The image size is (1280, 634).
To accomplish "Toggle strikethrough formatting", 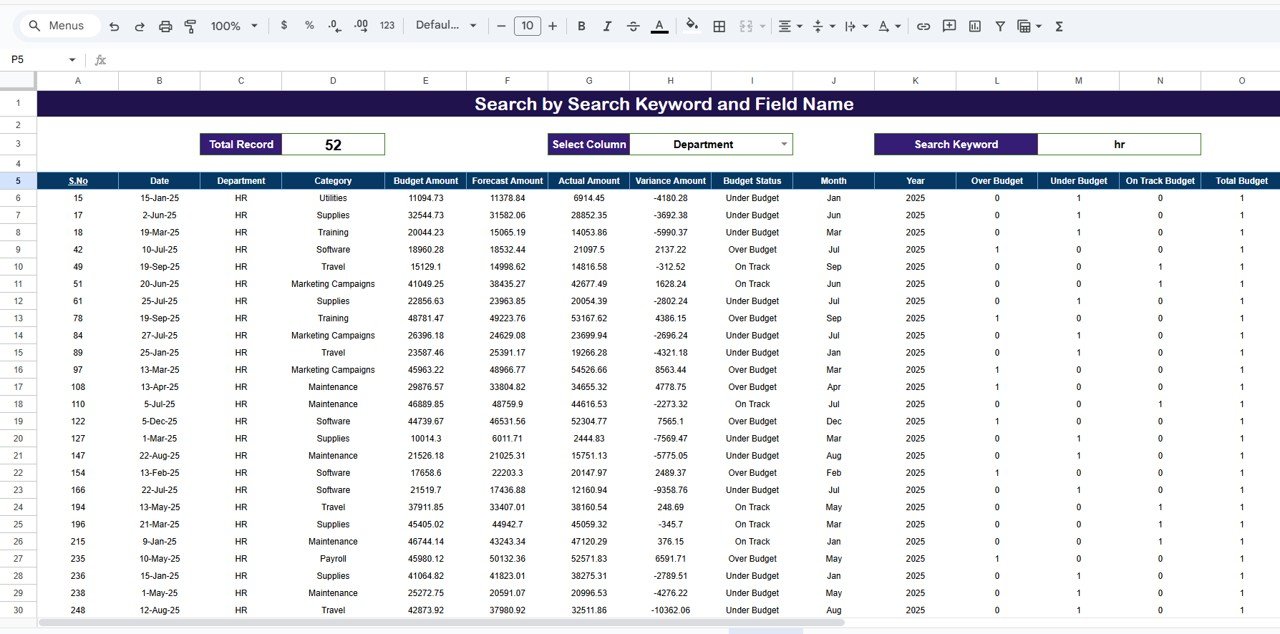I will (633, 26).
